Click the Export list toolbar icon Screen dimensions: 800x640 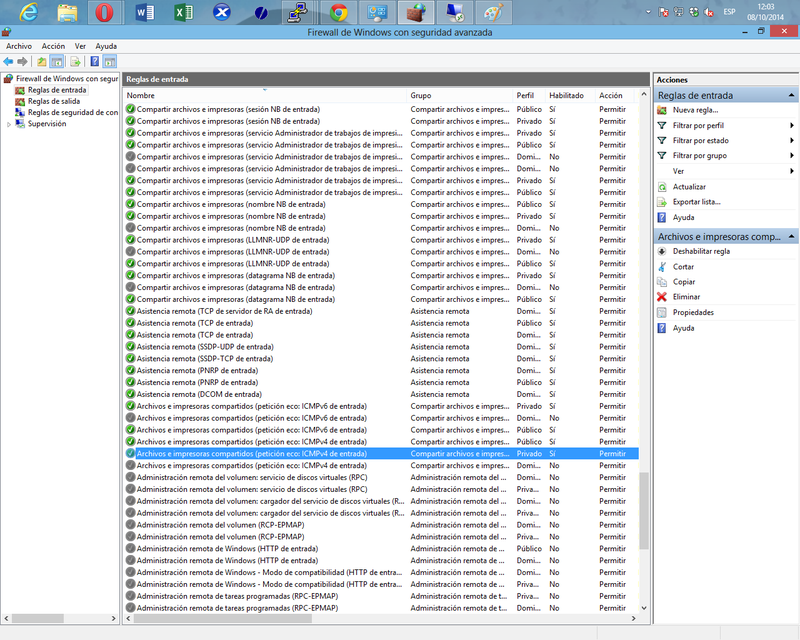[75, 61]
